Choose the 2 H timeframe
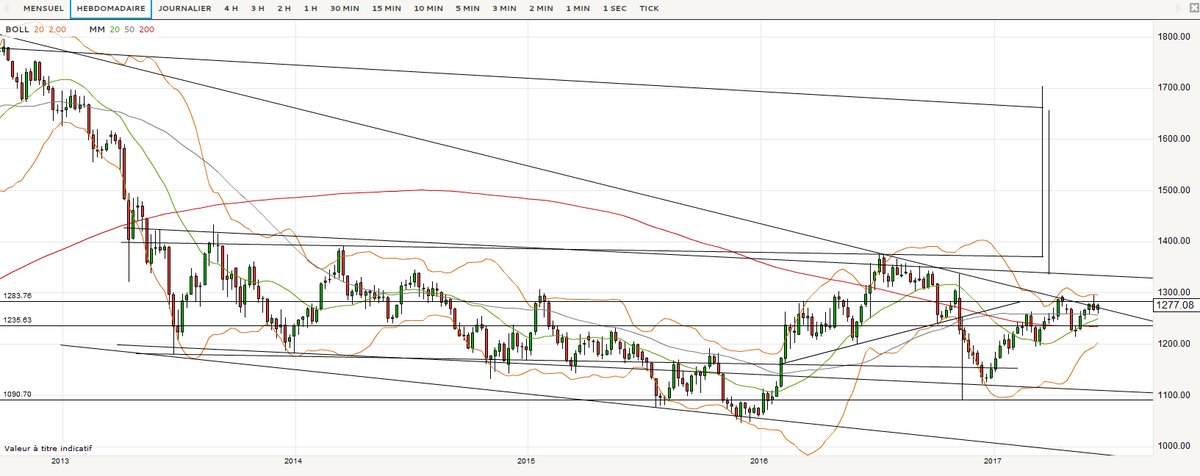Image resolution: width=1200 pixels, height=476 pixels. coord(284,8)
